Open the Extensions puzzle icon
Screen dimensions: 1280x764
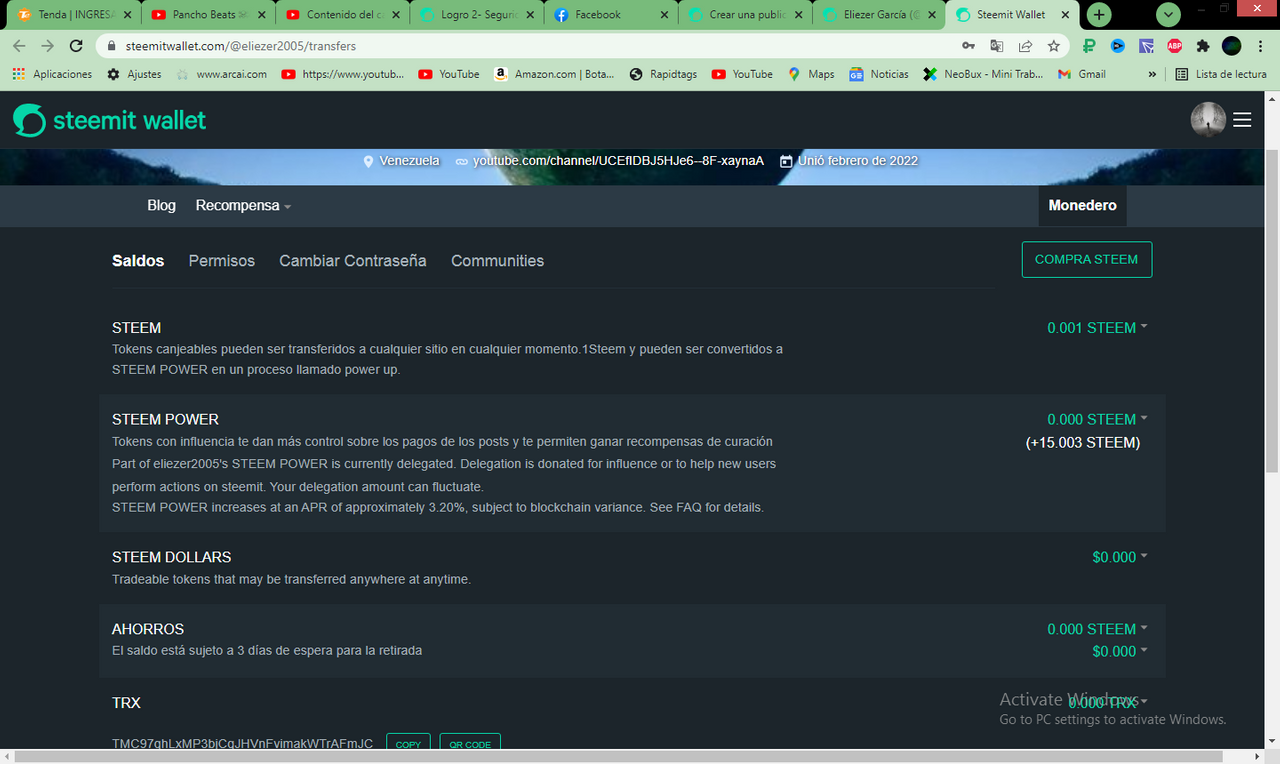coord(1203,46)
